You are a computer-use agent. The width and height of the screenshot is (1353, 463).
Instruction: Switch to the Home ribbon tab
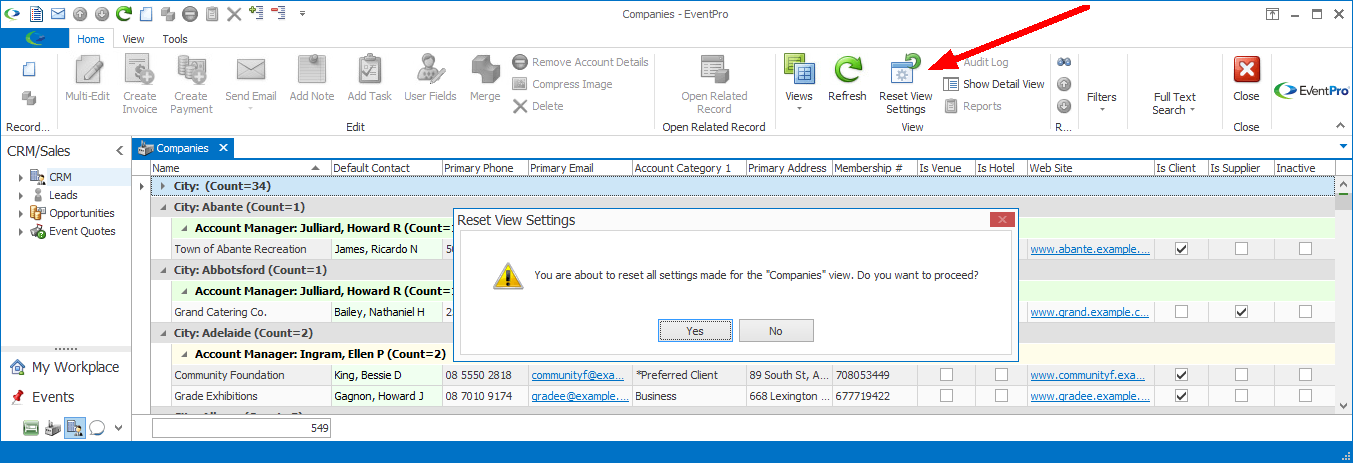pyautogui.click(x=91, y=39)
